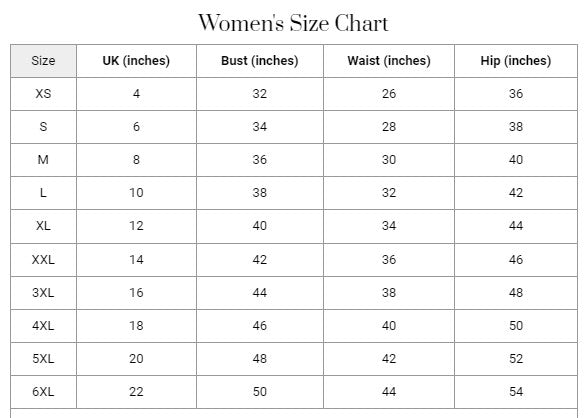The width and height of the screenshot is (586, 418).
Task: Click the Size column header cell
Action: tap(43, 61)
